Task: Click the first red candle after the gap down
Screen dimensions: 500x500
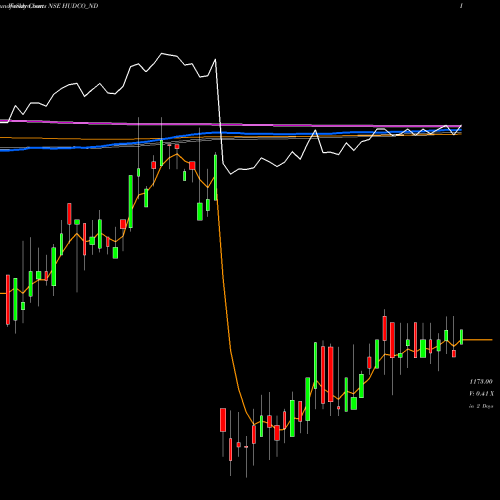Action: (x=223, y=420)
